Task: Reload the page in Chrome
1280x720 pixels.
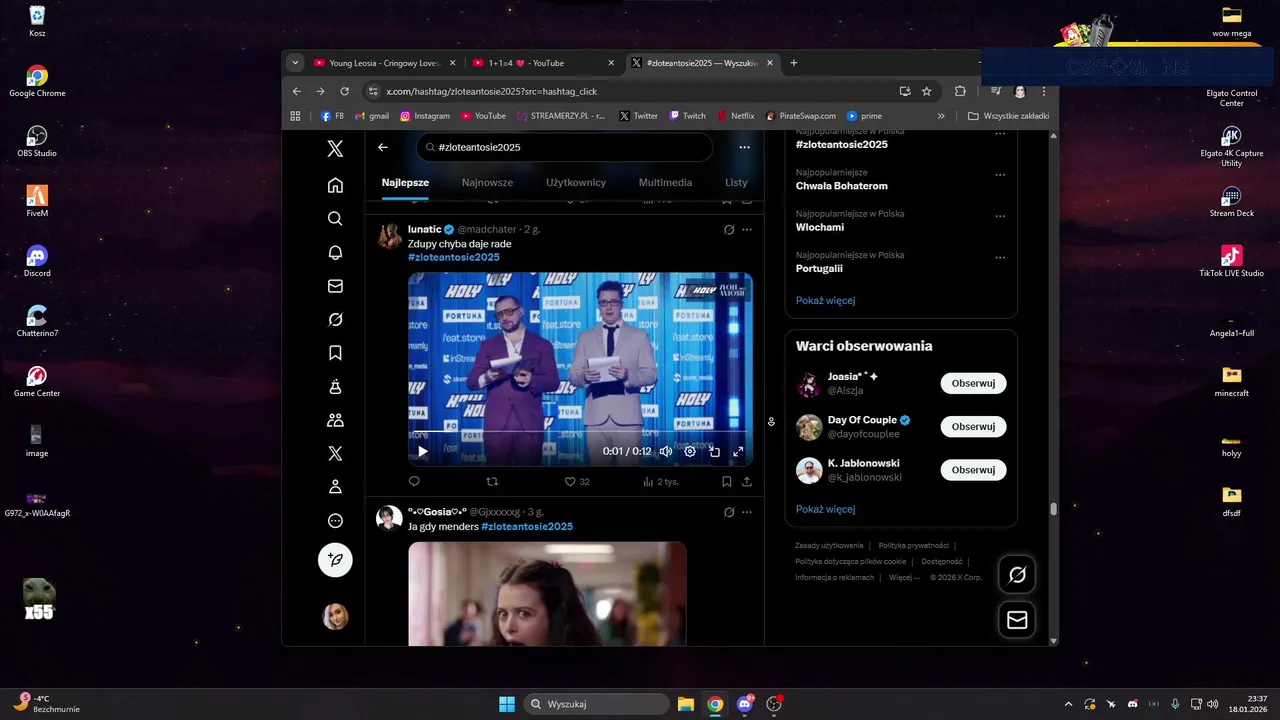Action: coord(345,91)
